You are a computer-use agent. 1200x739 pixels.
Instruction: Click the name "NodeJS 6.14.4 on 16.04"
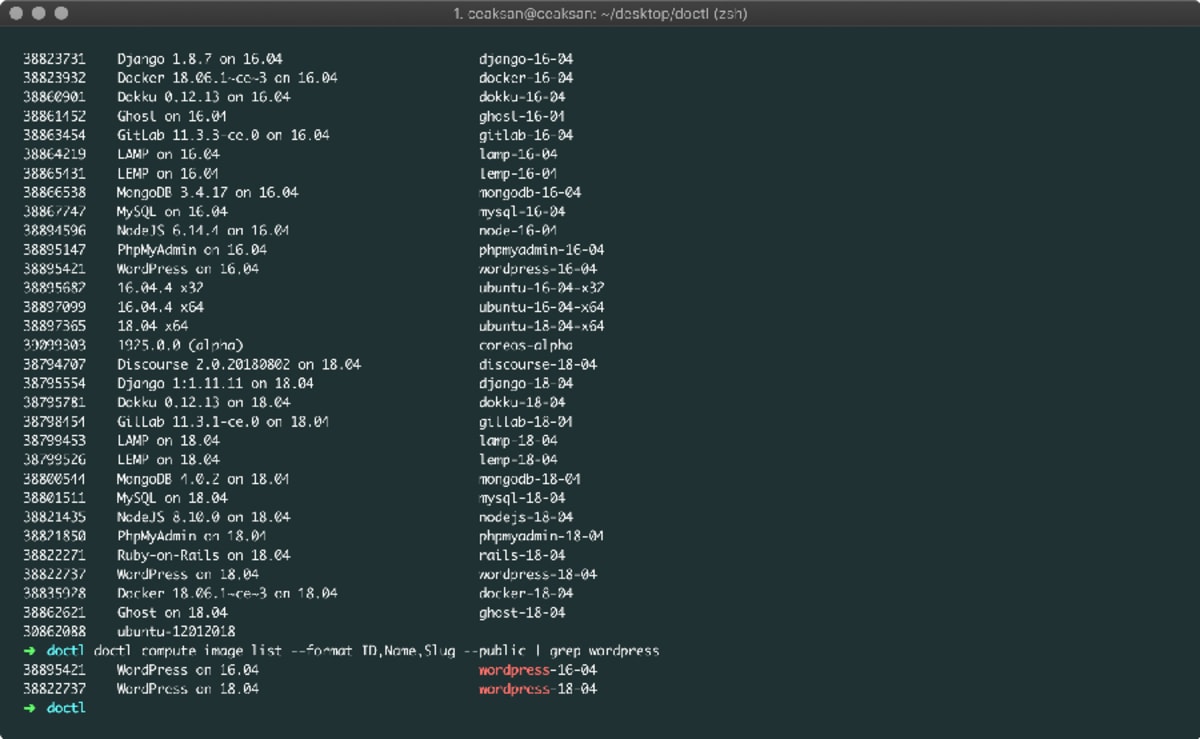[203, 231]
